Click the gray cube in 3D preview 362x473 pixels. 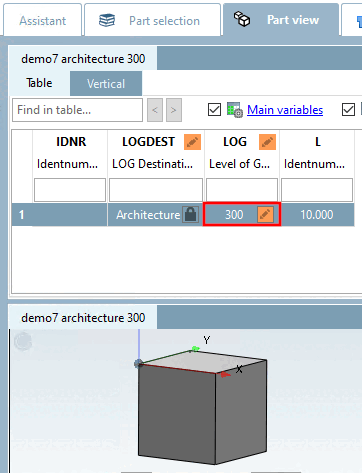[202, 407]
